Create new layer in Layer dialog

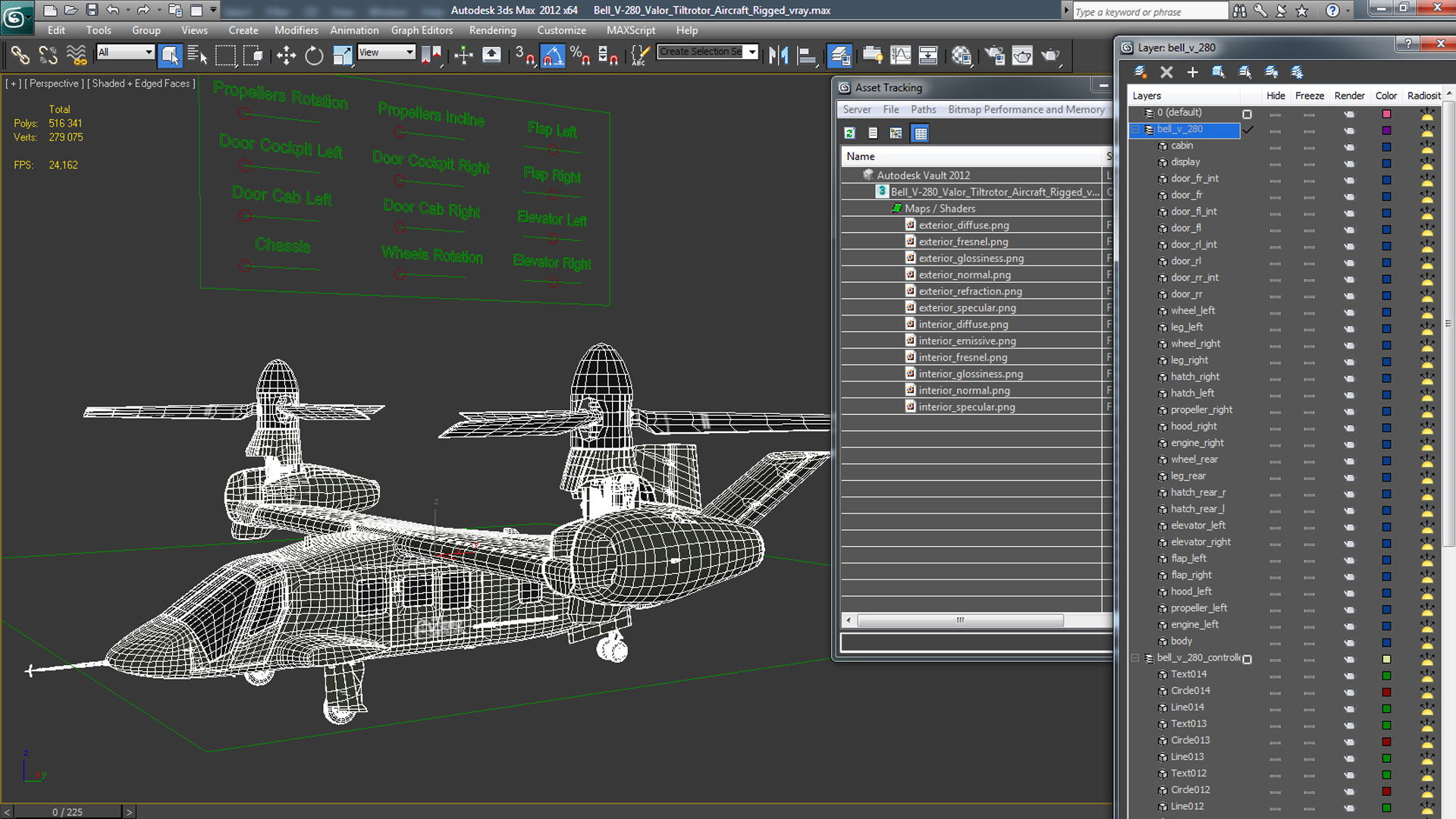click(x=1140, y=72)
